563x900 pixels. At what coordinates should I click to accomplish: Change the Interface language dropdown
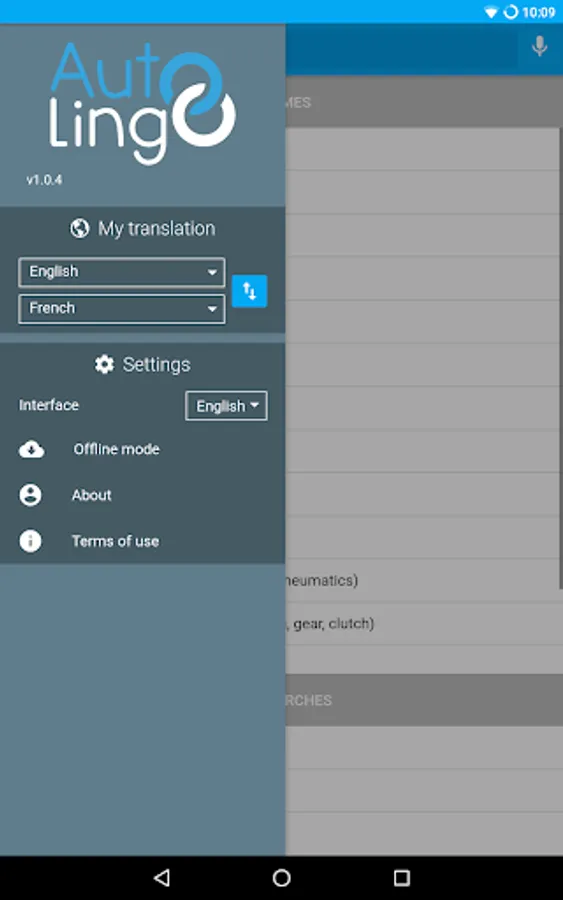tap(226, 406)
